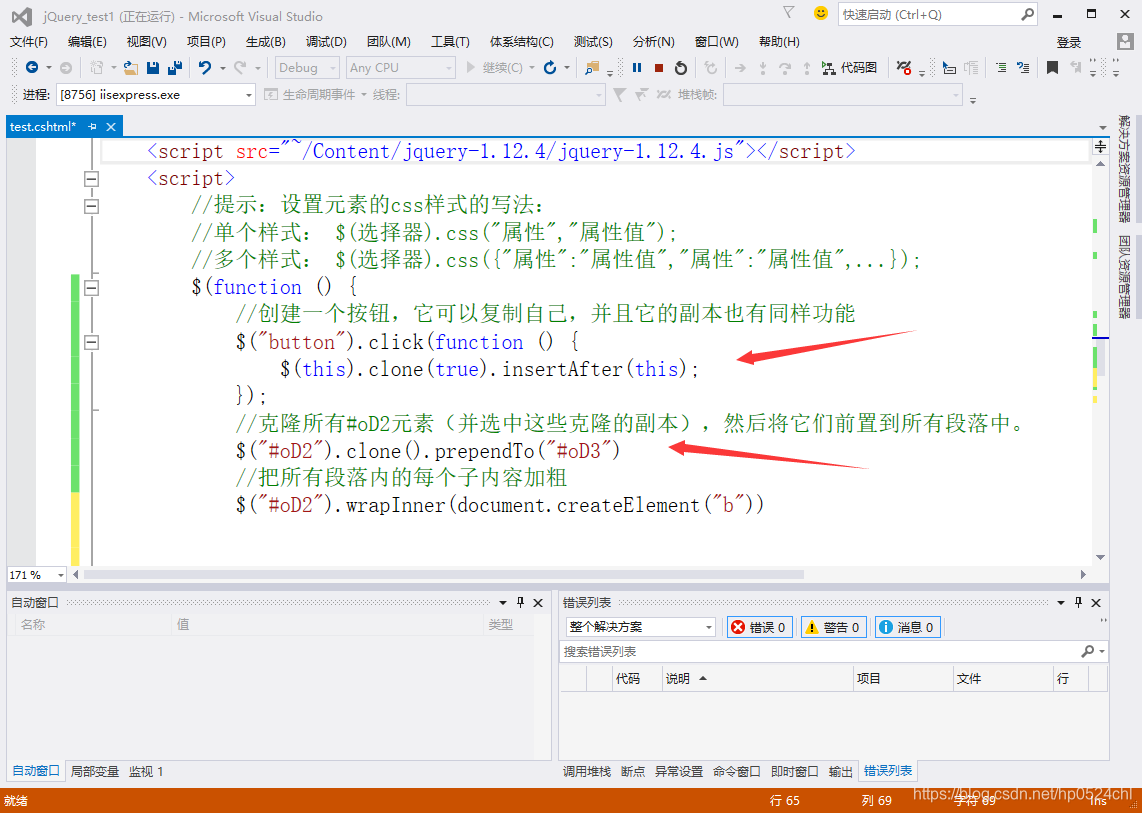Open the 文件(F) menu

coord(29,42)
